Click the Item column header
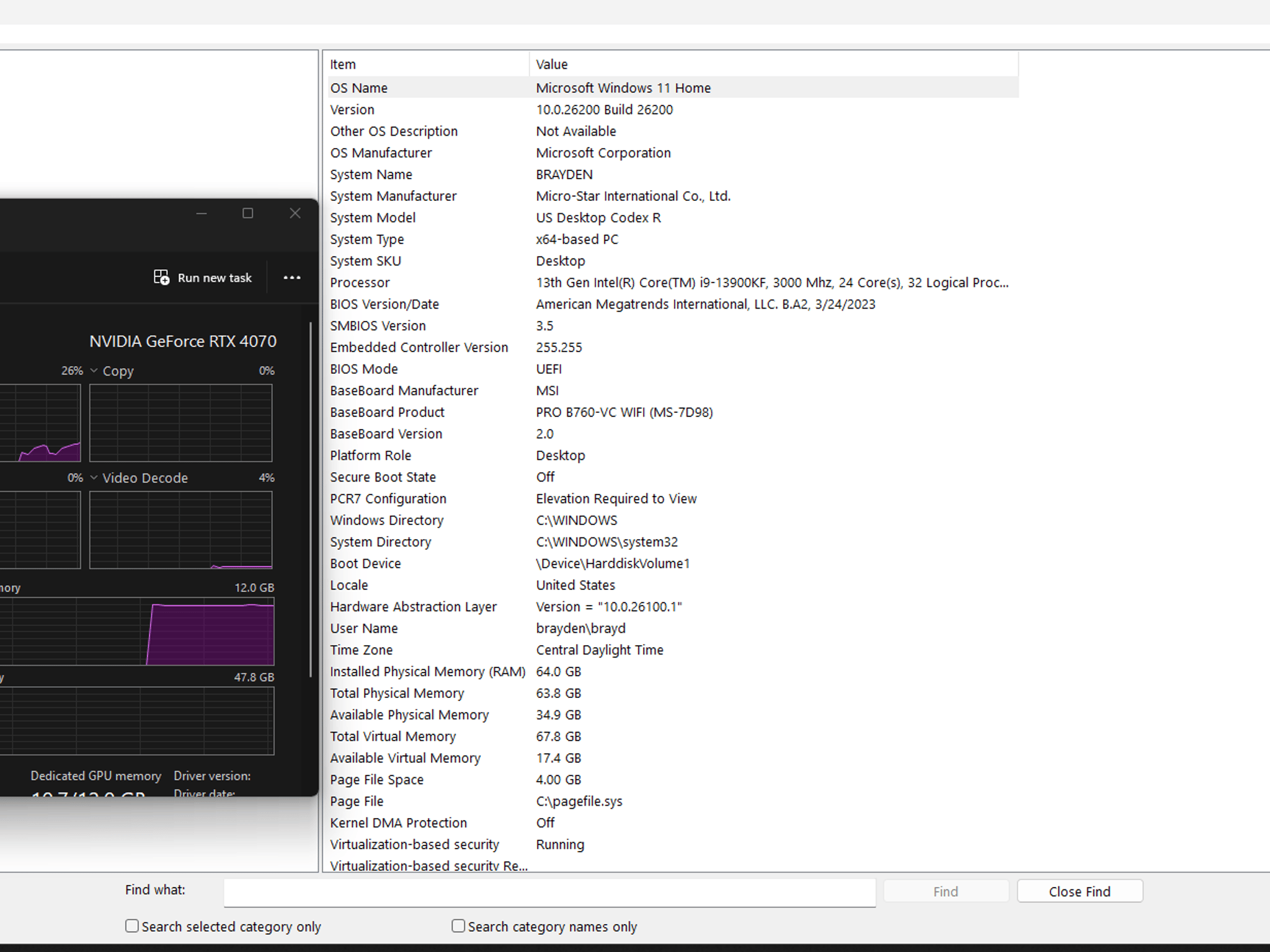 click(427, 64)
